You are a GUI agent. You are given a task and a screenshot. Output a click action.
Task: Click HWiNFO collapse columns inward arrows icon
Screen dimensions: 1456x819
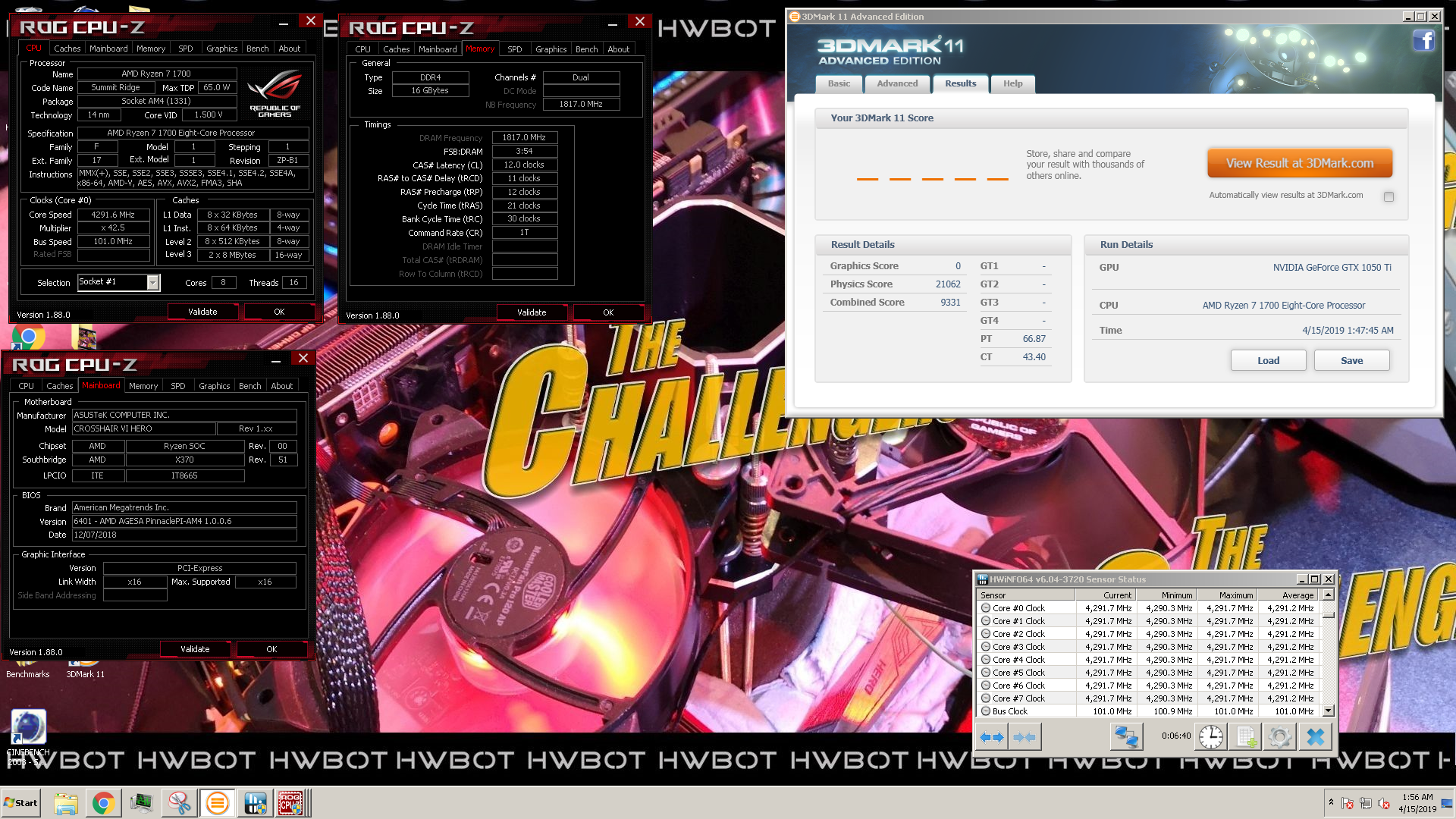tap(1025, 736)
